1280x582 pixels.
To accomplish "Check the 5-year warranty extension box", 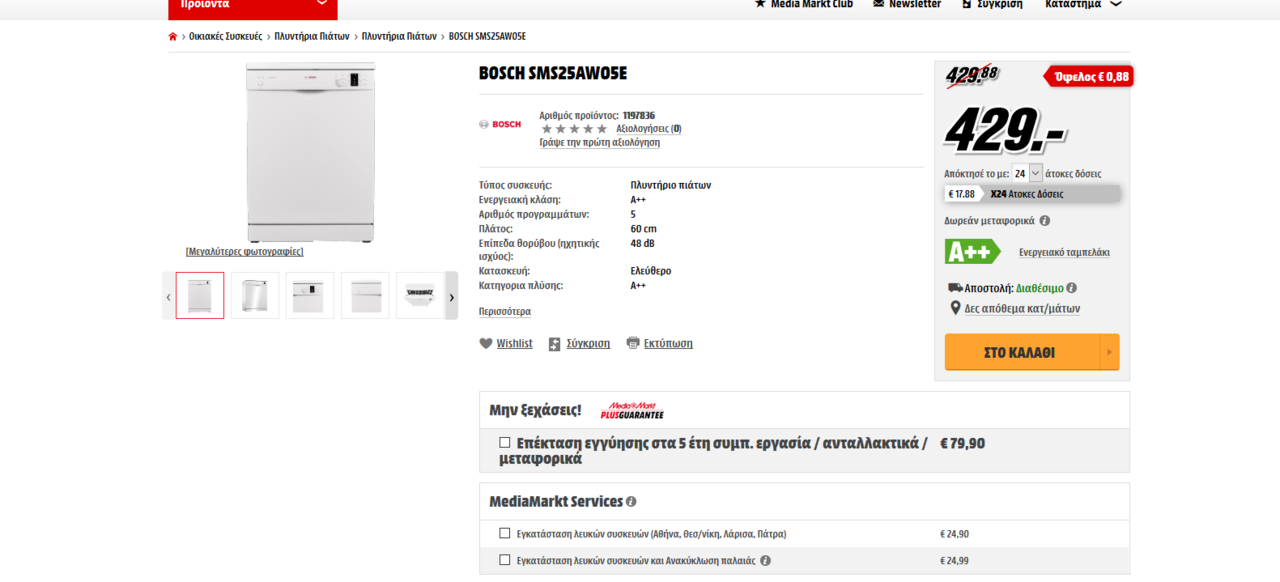I will [x=505, y=442].
